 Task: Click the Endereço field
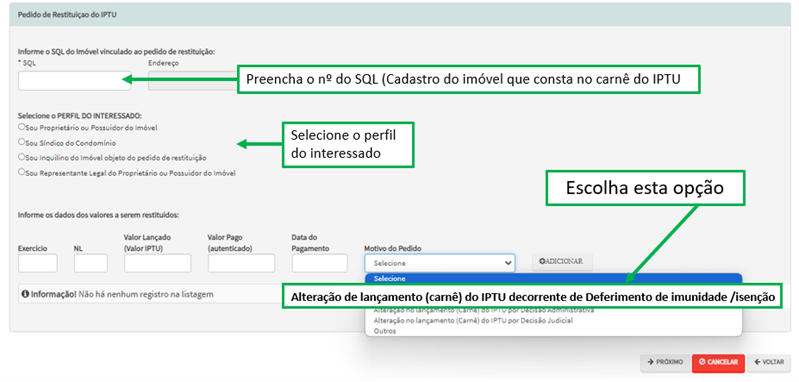[x=193, y=81]
